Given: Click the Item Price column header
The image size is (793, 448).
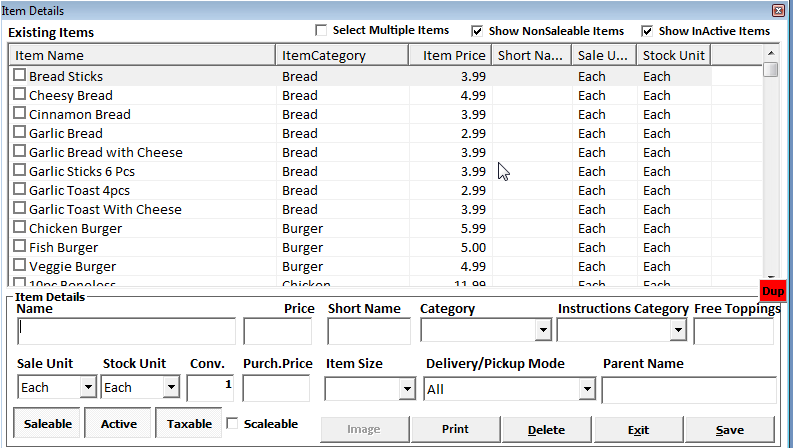Looking at the screenshot, I should pyautogui.click(x=449, y=55).
